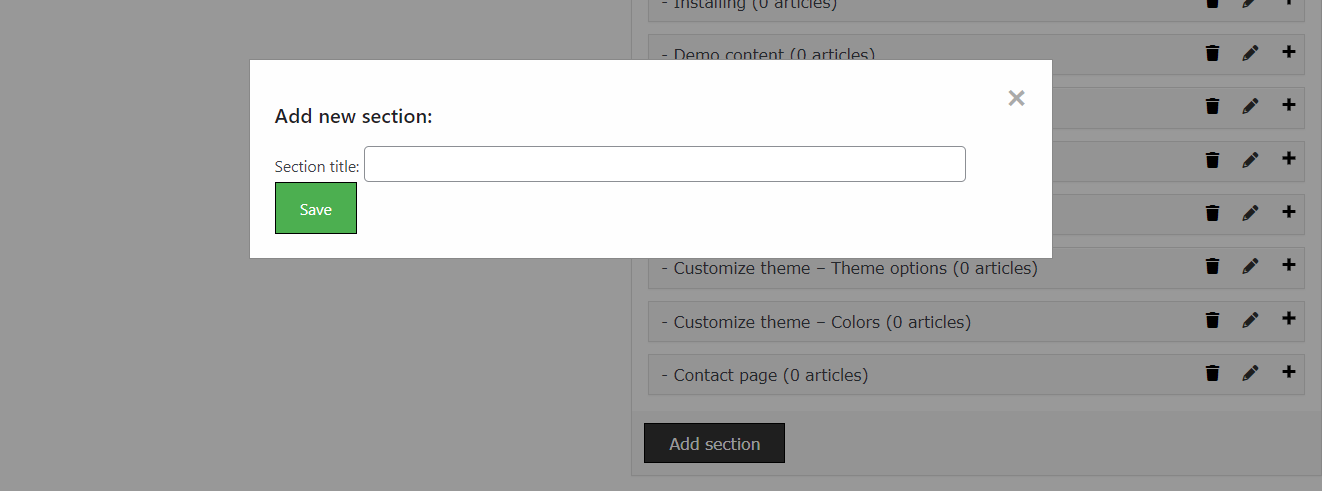Select Customize theme – Colors row label
The width and height of the screenshot is (1322, 491).
[821, 322]
